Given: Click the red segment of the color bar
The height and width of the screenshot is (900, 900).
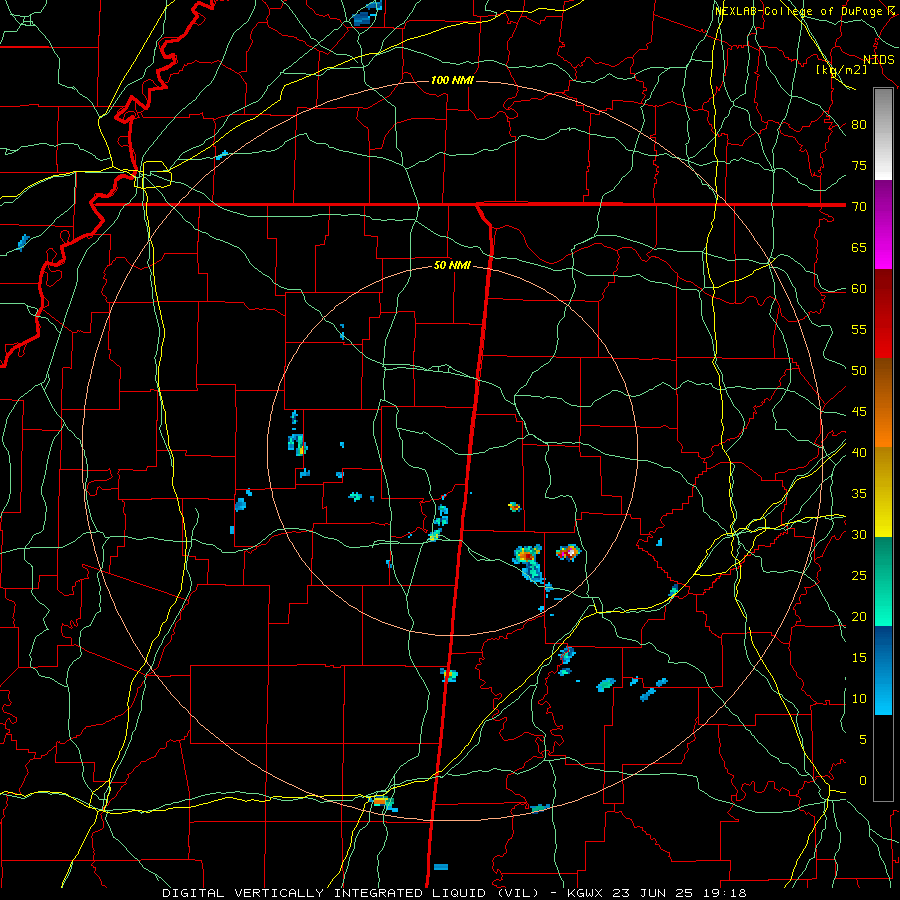Looking at the screenshot, I should (x=883, y=314).
